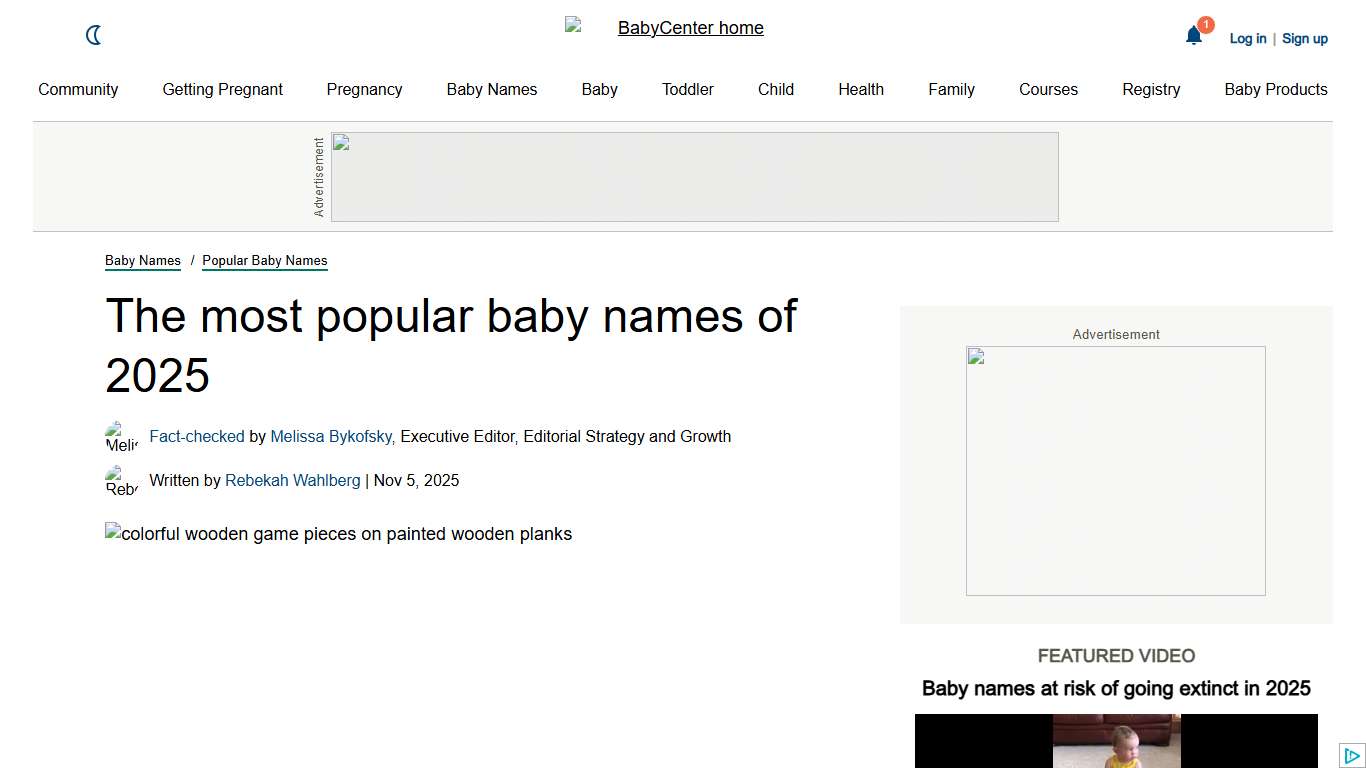
Task: Click the article hero image placeholder
Action: pyautogui.click(x=338, y=533)
